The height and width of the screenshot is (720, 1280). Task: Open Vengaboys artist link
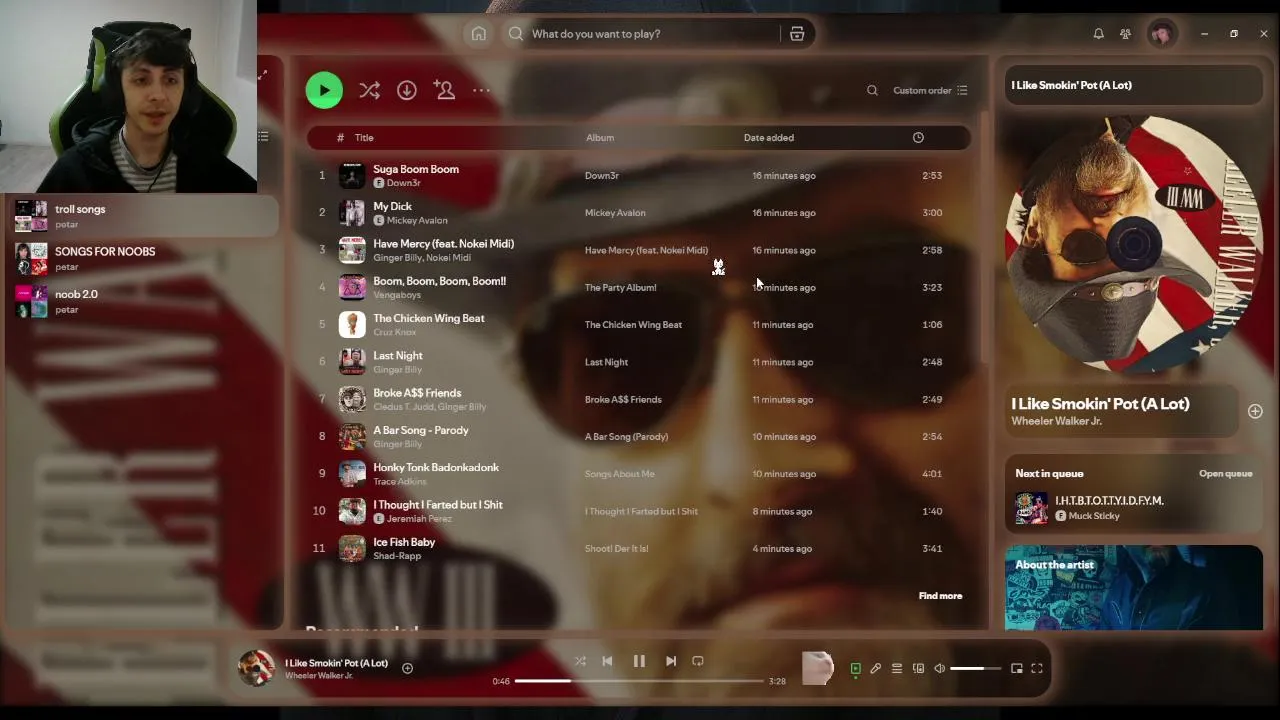coord(397,295)
